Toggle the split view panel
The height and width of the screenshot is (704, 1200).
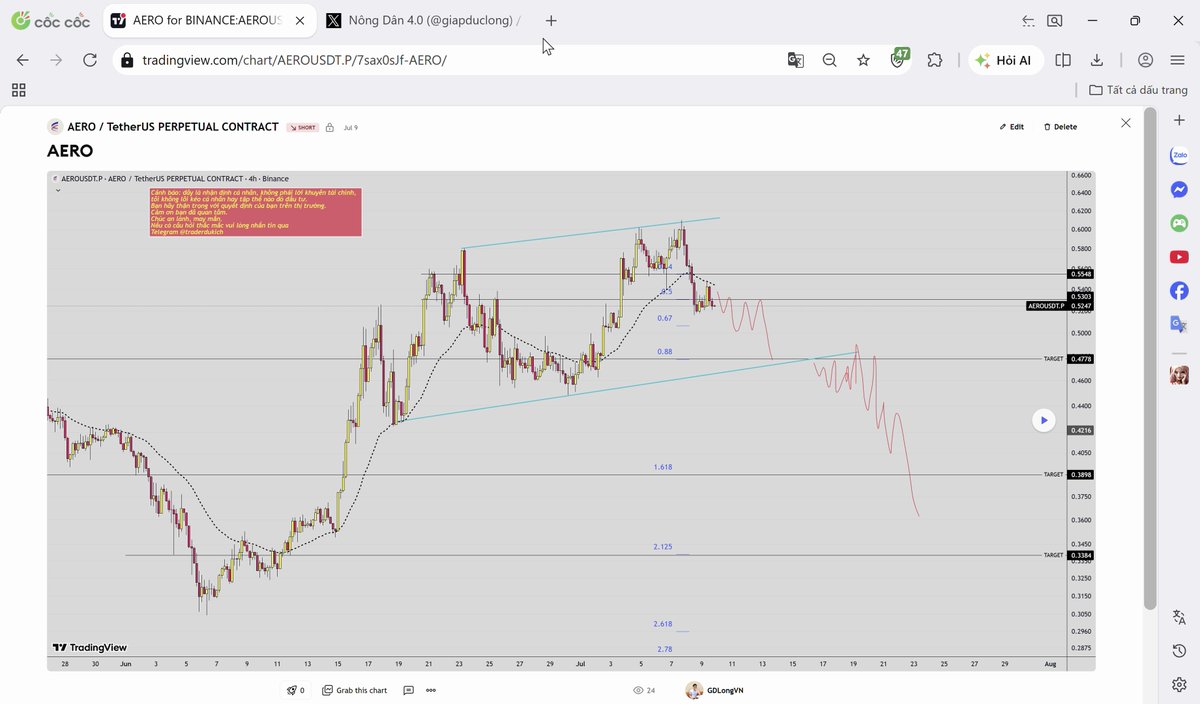click(x=1063, y=60)
